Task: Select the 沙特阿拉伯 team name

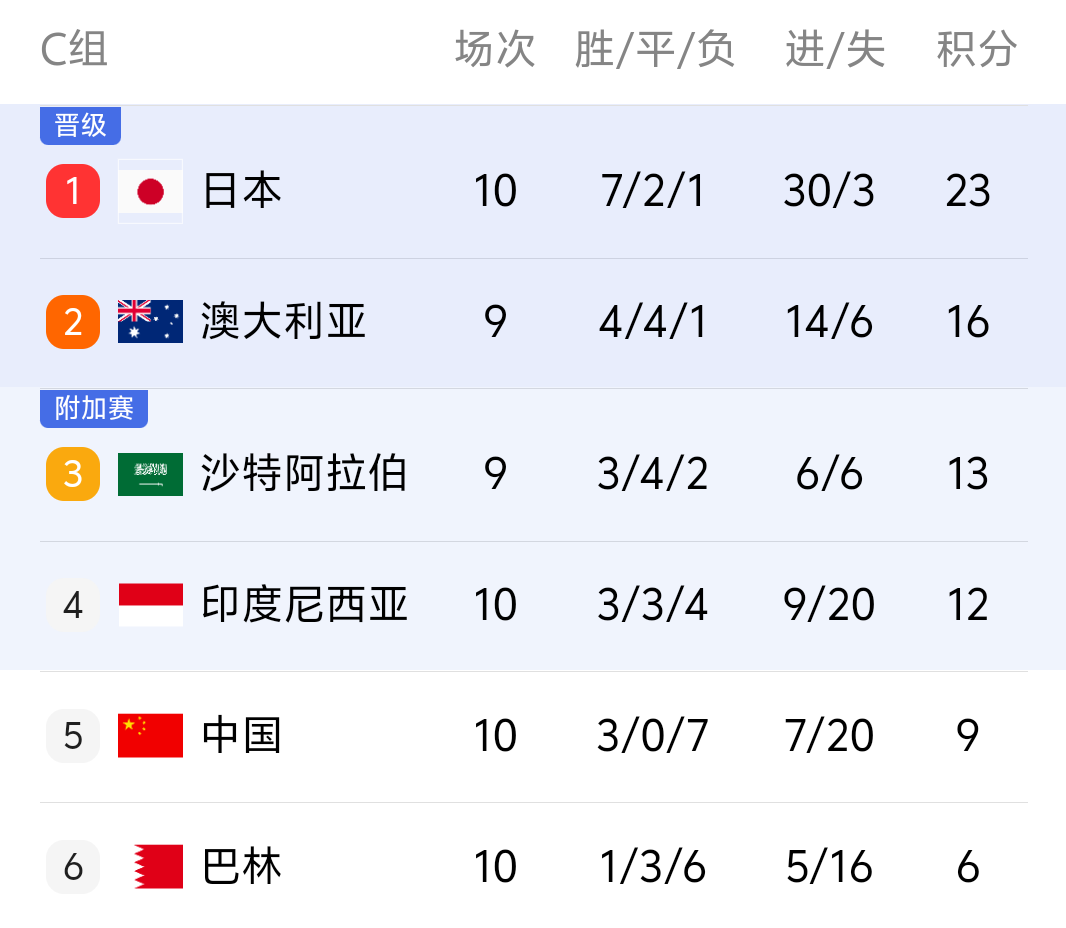Action: (304, 474)
